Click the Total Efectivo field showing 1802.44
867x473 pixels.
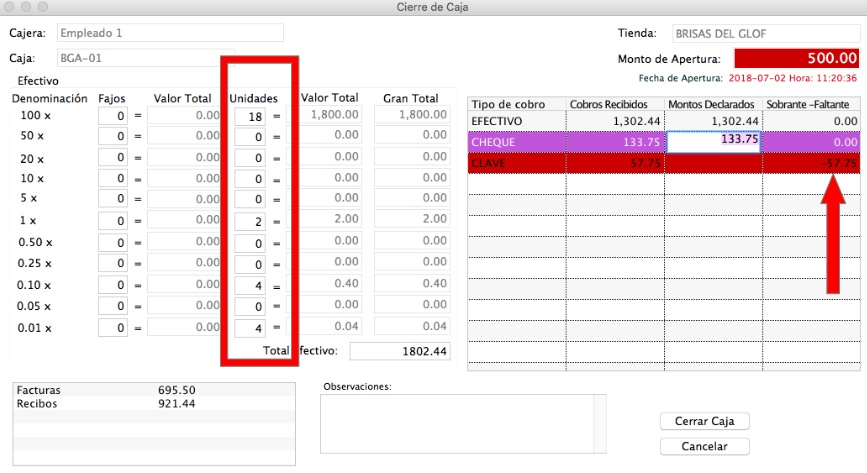[x=400, y=351]
